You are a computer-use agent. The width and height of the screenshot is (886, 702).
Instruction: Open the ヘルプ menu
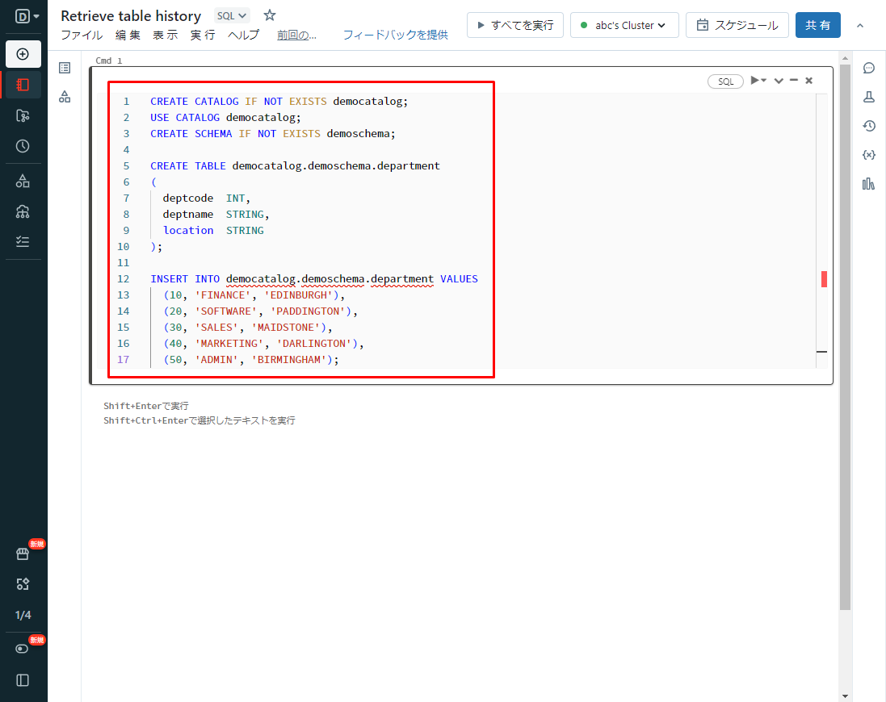243,35
